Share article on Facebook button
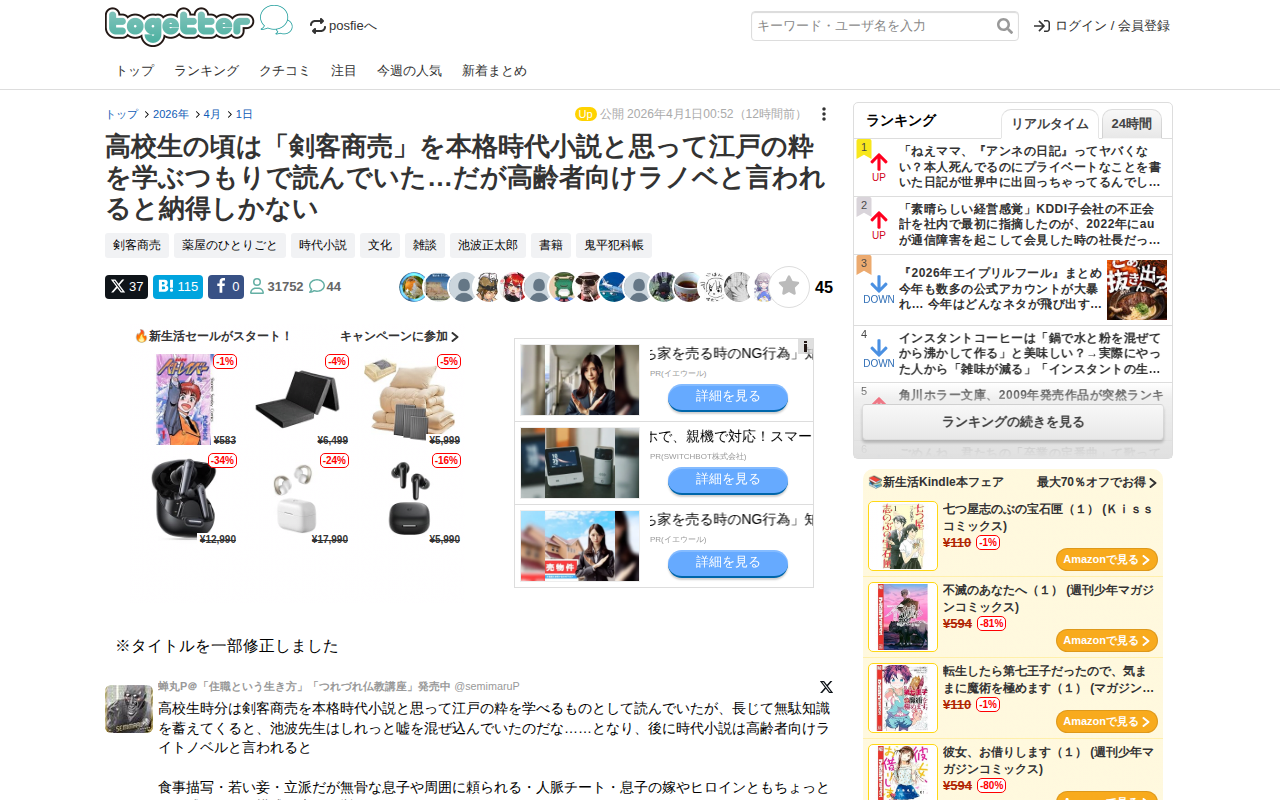The image size is (1280, 800). pyautogui.click(x=226, y=287)
